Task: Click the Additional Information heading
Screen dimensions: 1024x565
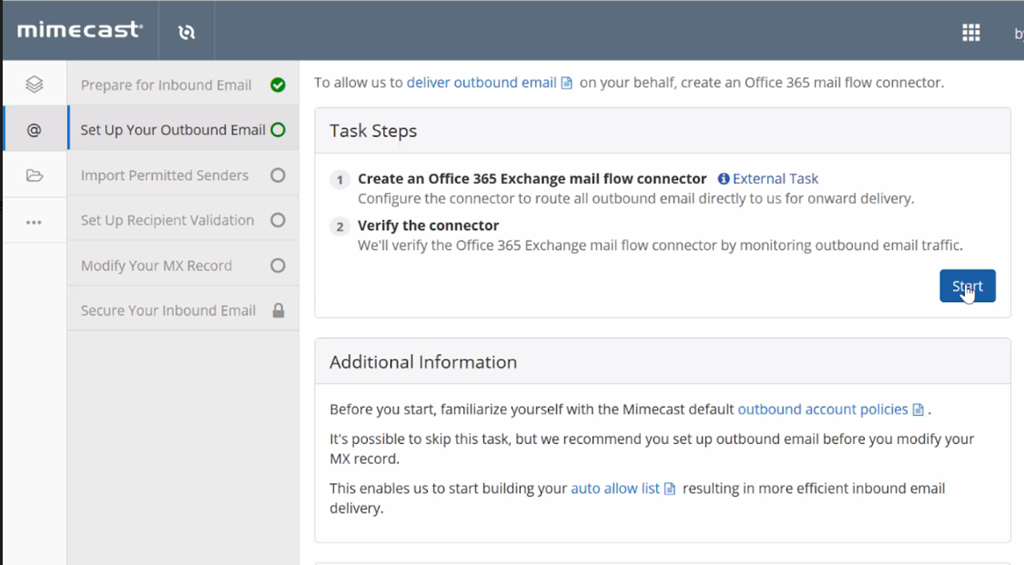Action: click(x=423, y=362)
